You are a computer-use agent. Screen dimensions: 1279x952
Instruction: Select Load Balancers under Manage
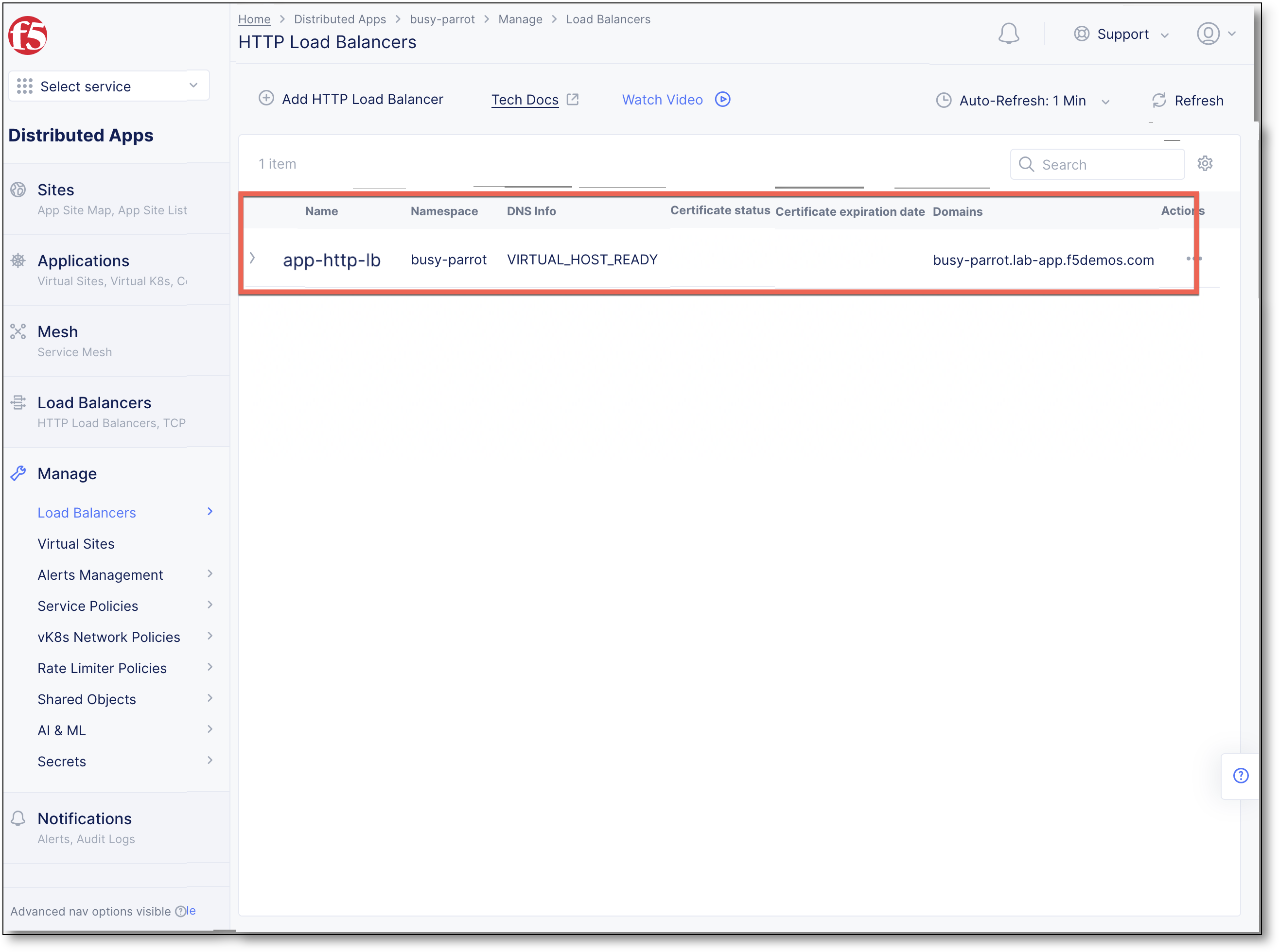(x=87, y=512)
